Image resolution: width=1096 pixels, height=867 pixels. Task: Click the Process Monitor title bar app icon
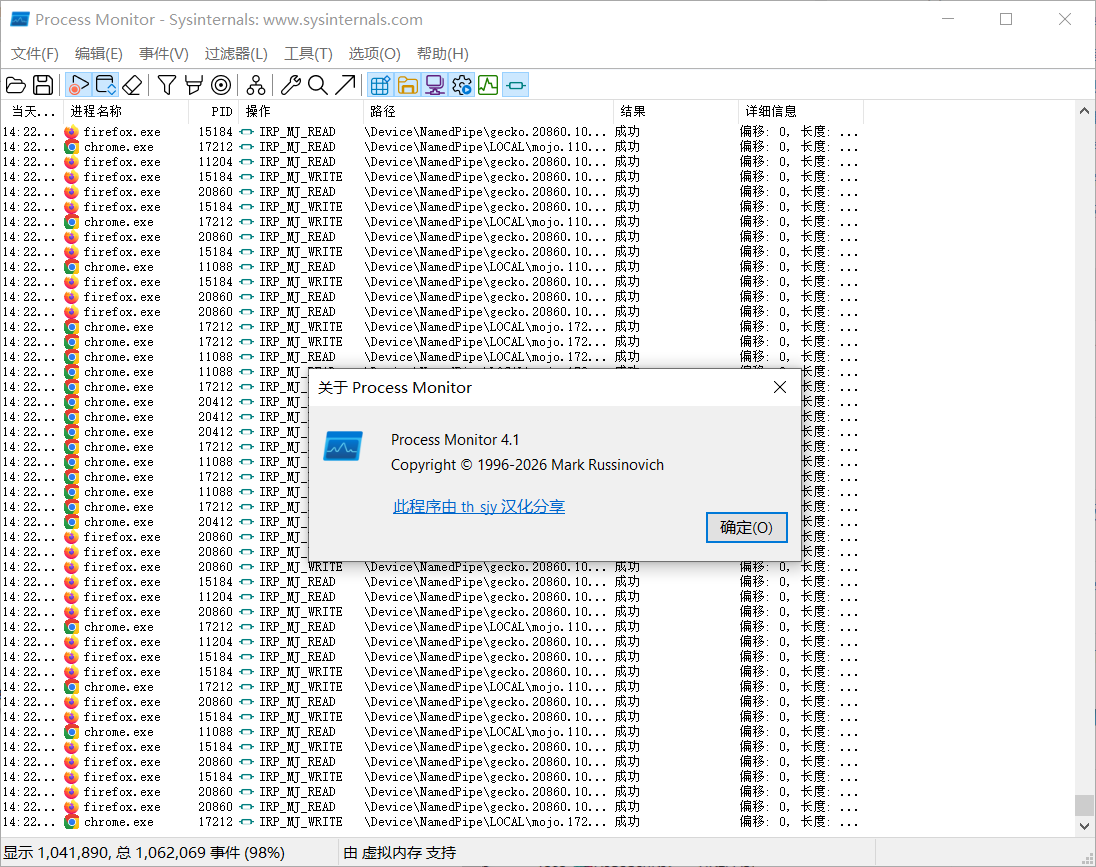point(20,20)
